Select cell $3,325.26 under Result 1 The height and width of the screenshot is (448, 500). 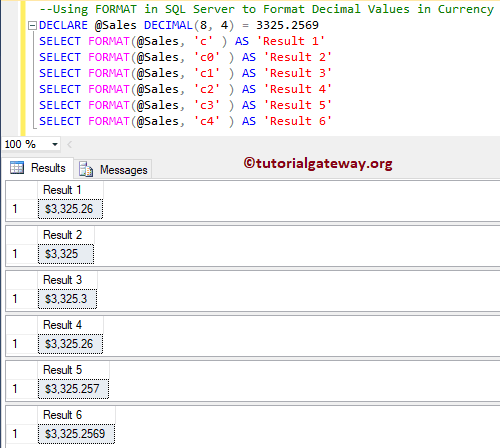[x=70, y=209]
